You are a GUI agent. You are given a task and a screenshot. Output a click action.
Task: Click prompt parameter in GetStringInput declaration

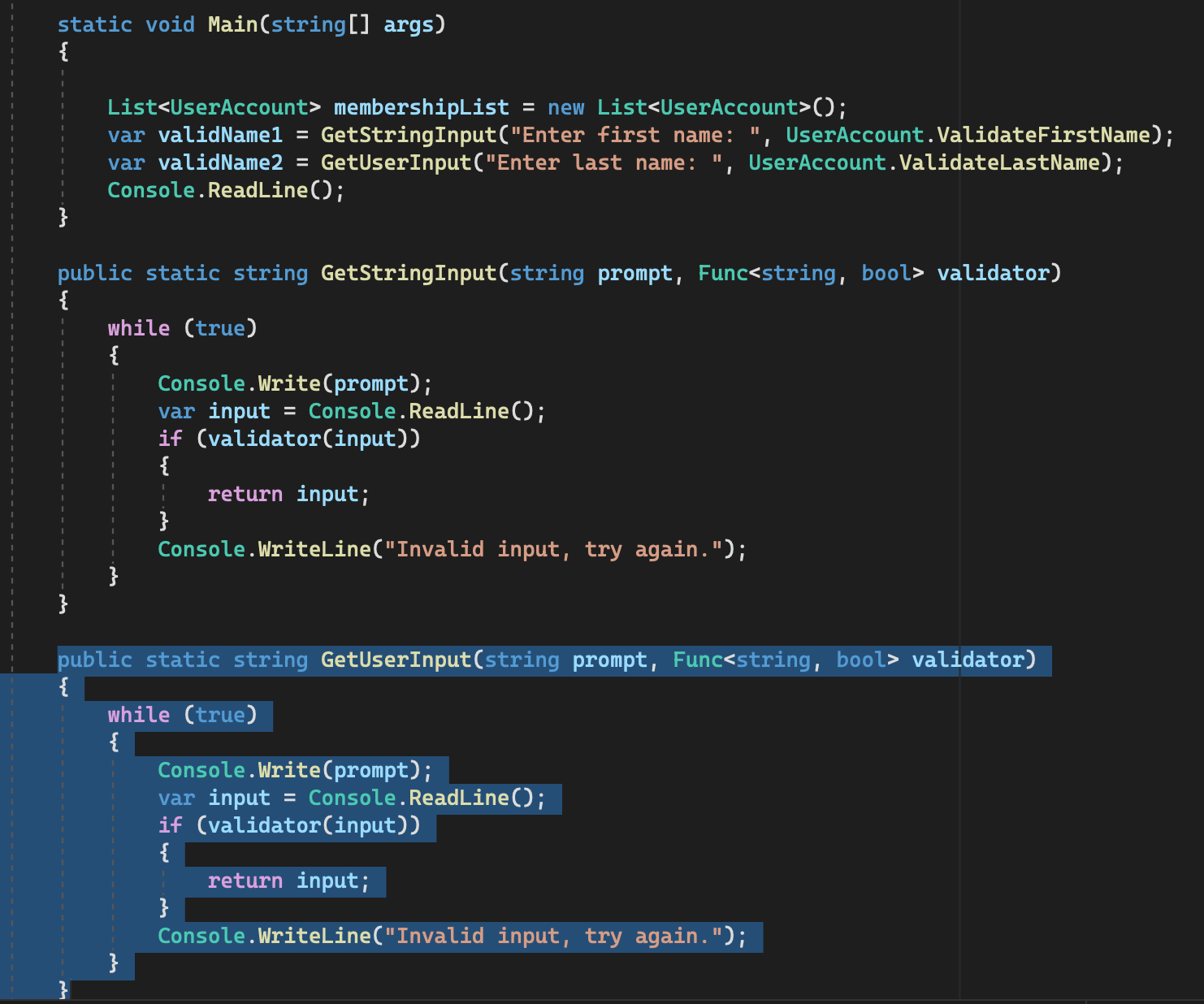click(635, 274)
